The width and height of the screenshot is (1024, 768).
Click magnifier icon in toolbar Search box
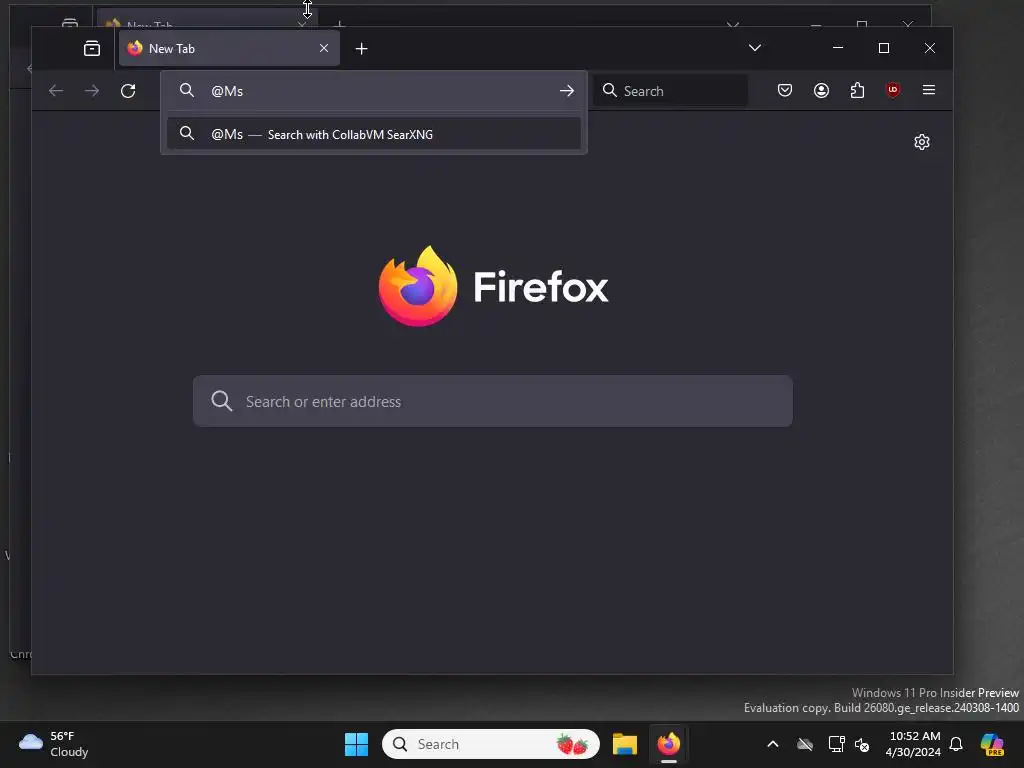[609, 90]
